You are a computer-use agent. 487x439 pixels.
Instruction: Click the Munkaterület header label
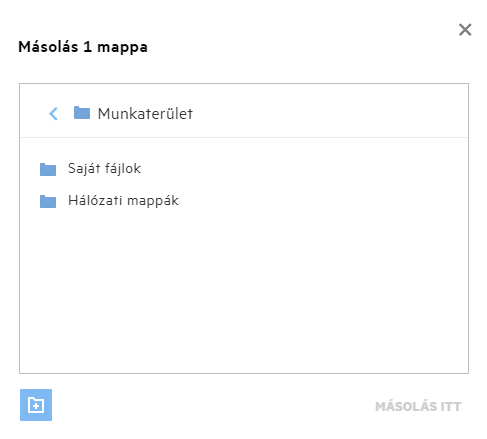coord(145,114)
